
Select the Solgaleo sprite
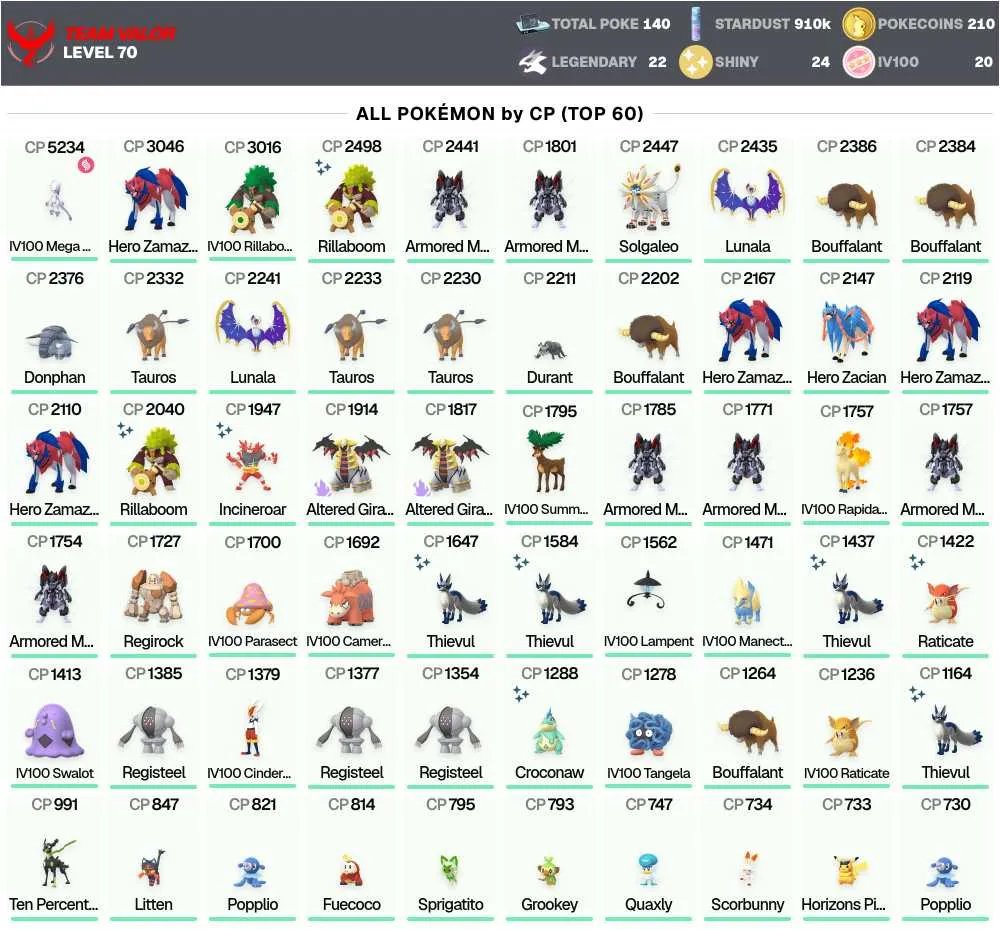[649, 197]
